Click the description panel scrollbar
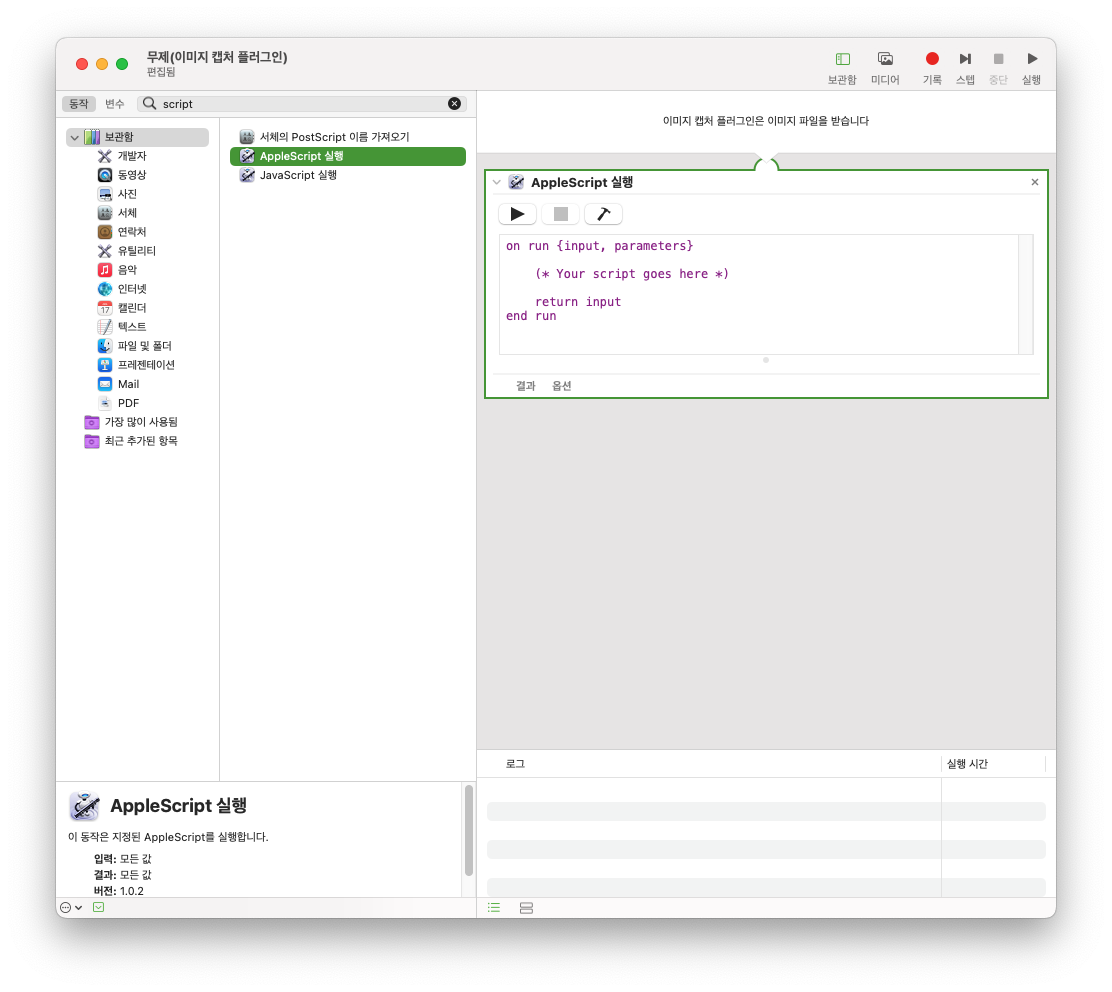Screen dimensions: 1112x992 point(469,830)
